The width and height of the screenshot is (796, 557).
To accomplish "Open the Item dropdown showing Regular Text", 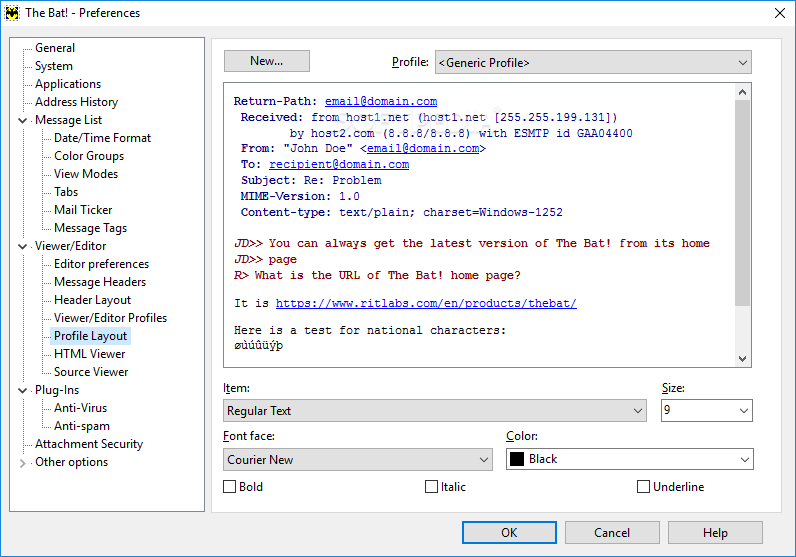I will [435, 411].
